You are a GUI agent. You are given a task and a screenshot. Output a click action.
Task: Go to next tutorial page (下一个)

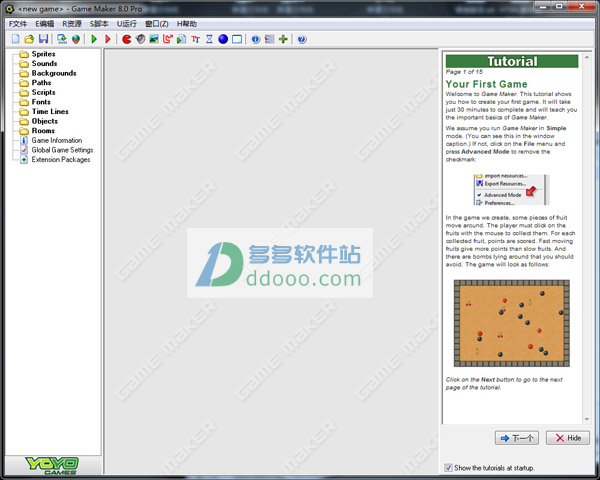point(517,438)
